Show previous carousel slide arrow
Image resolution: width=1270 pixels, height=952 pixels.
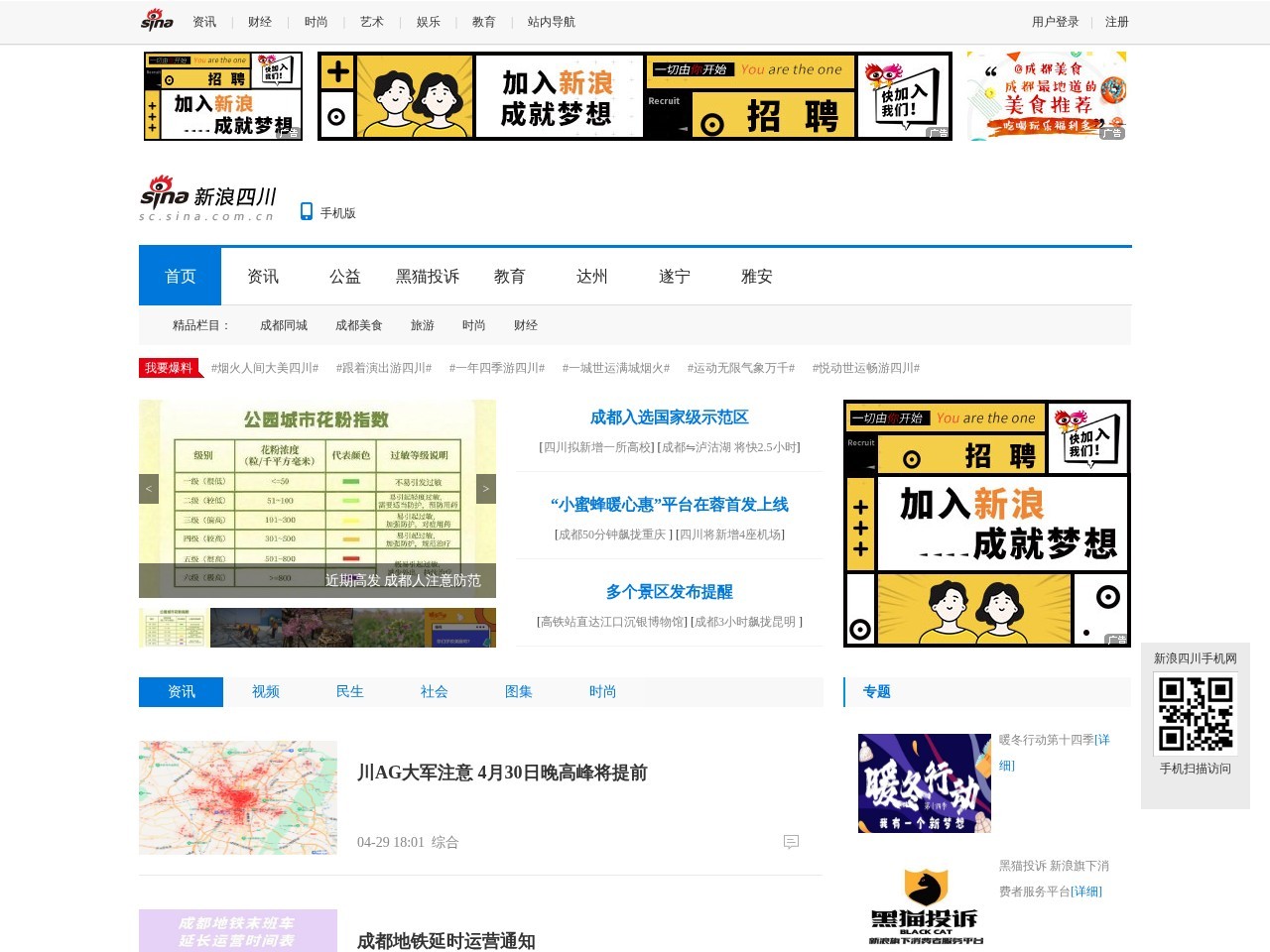[149, 489]
